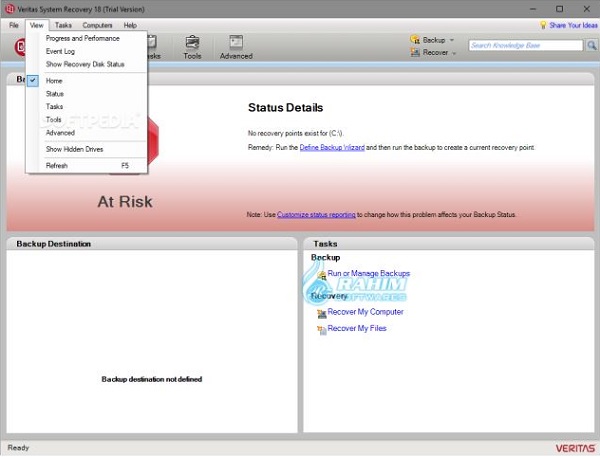Expand the Recover dropdown arrow
This screenshot has height=457, width=600.
[x=454, y=53]
